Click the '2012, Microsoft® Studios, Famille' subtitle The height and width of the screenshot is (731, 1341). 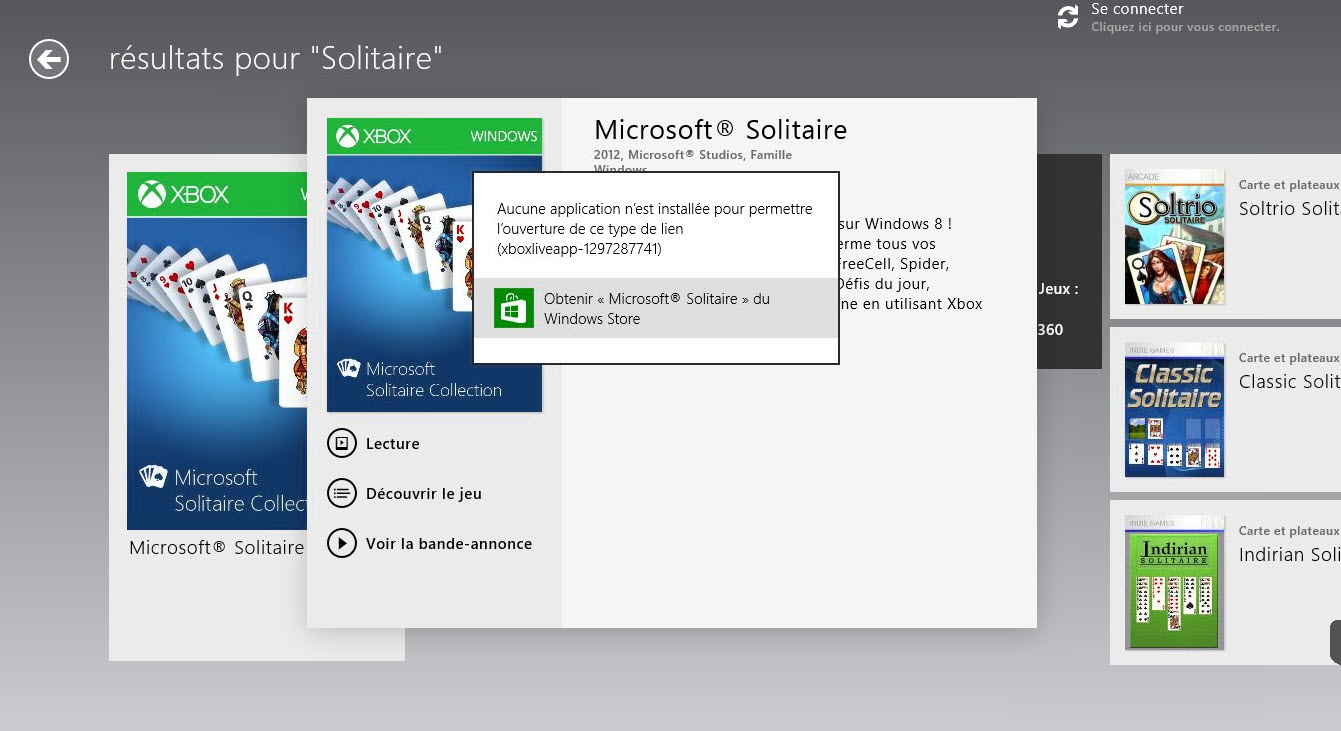click(693, 155)
